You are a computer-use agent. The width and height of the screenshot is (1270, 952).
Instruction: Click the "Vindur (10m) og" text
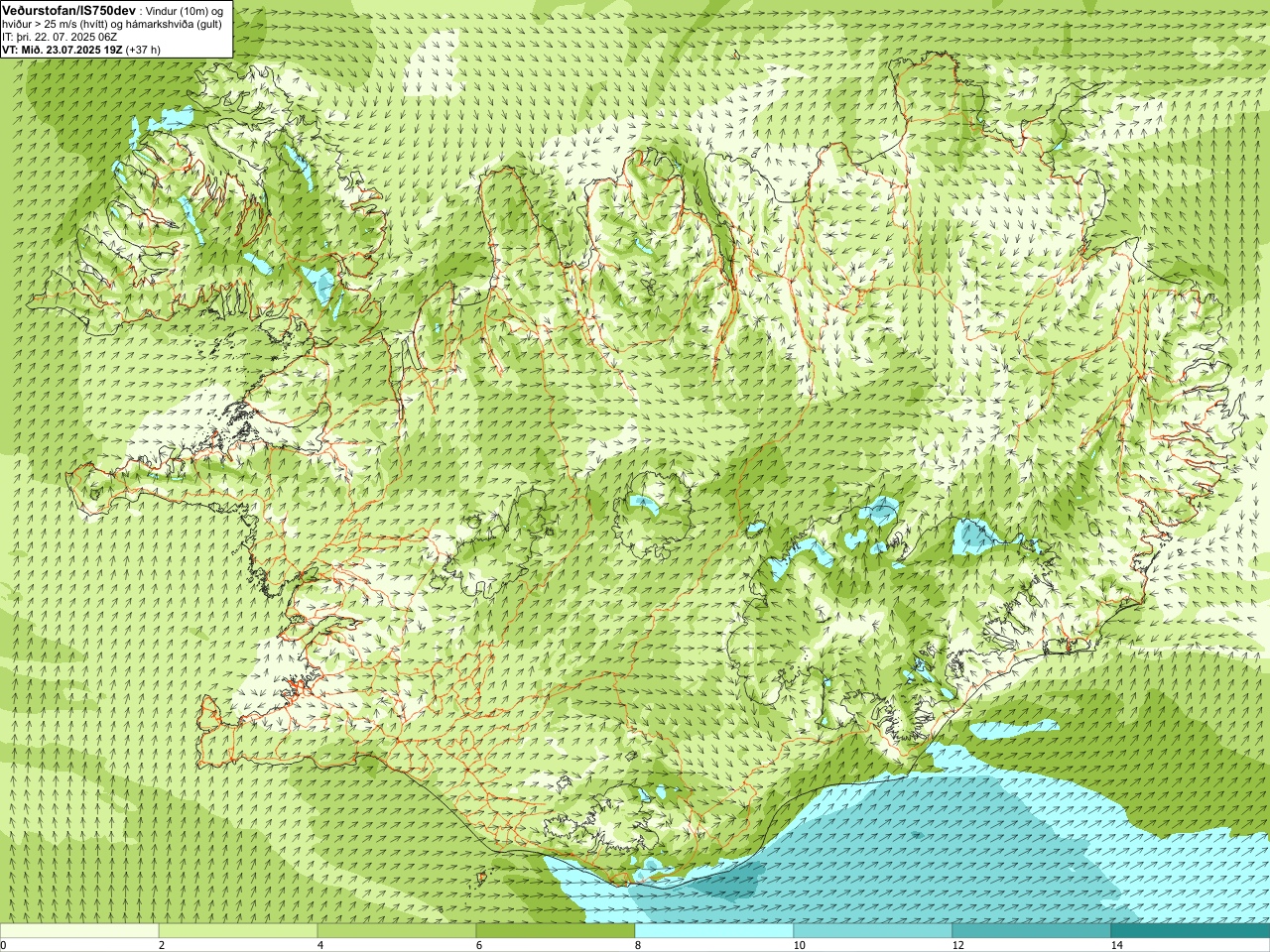pos(185,11)
